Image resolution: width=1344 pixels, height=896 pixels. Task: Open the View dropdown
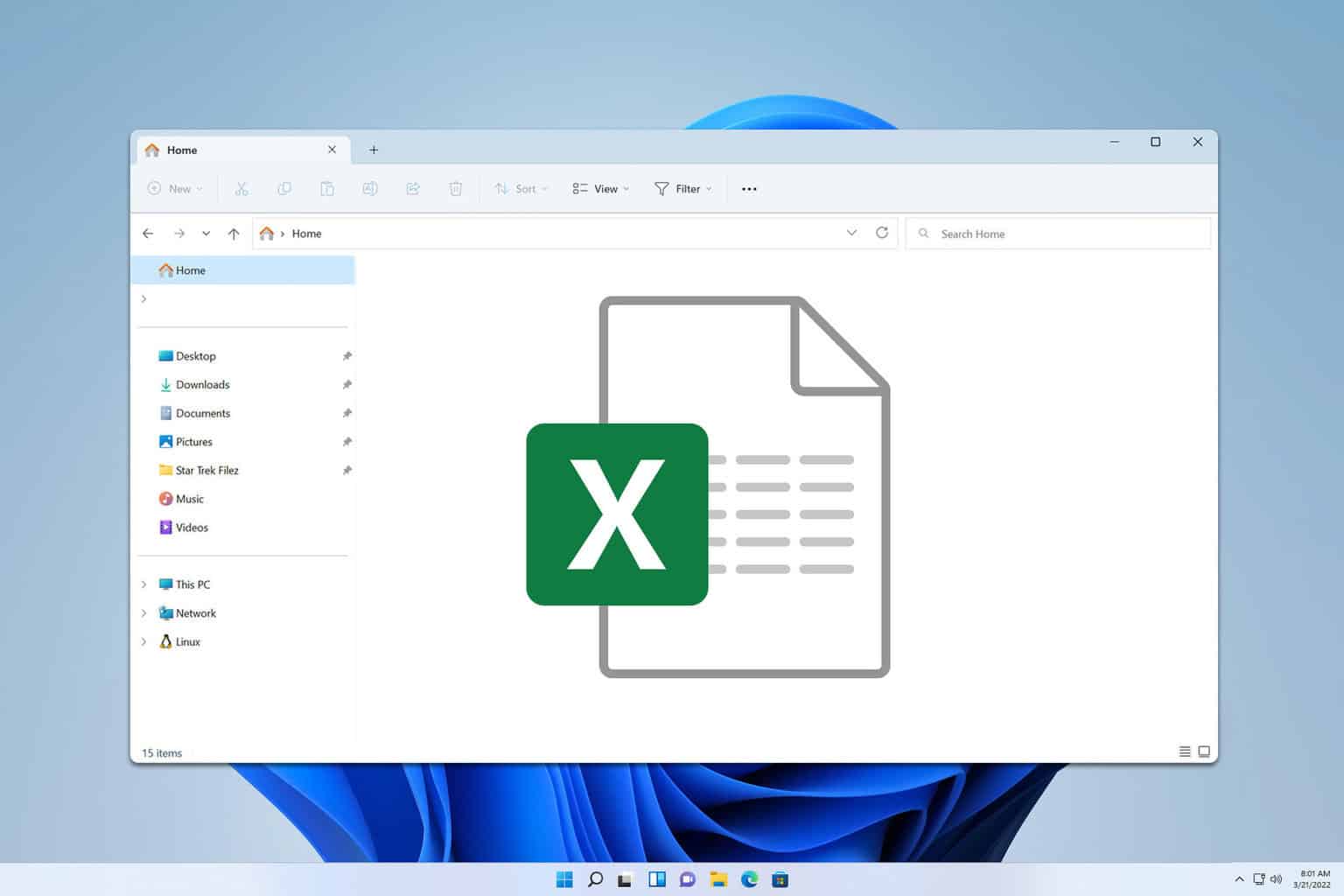[601, 188]
